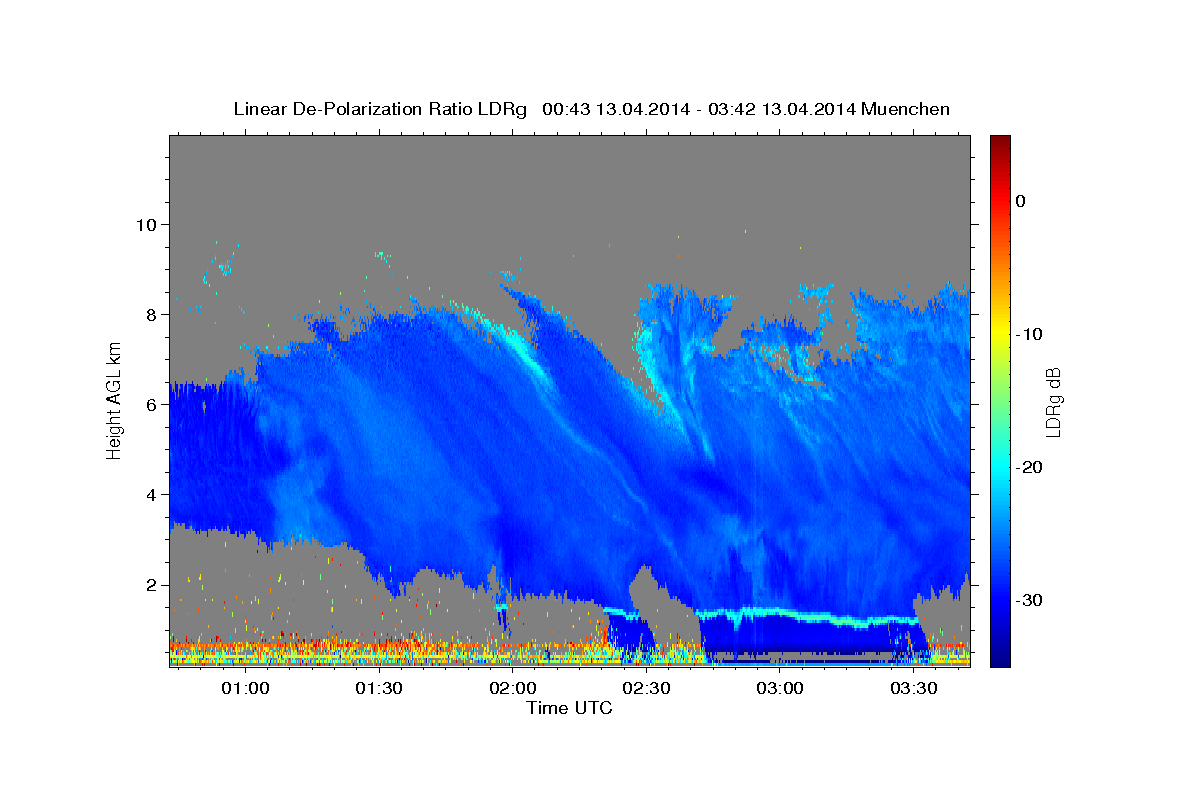Click the 'Time UTC' x-axis label
Viewport: 1200px width, 800px height.
[569, 708]
